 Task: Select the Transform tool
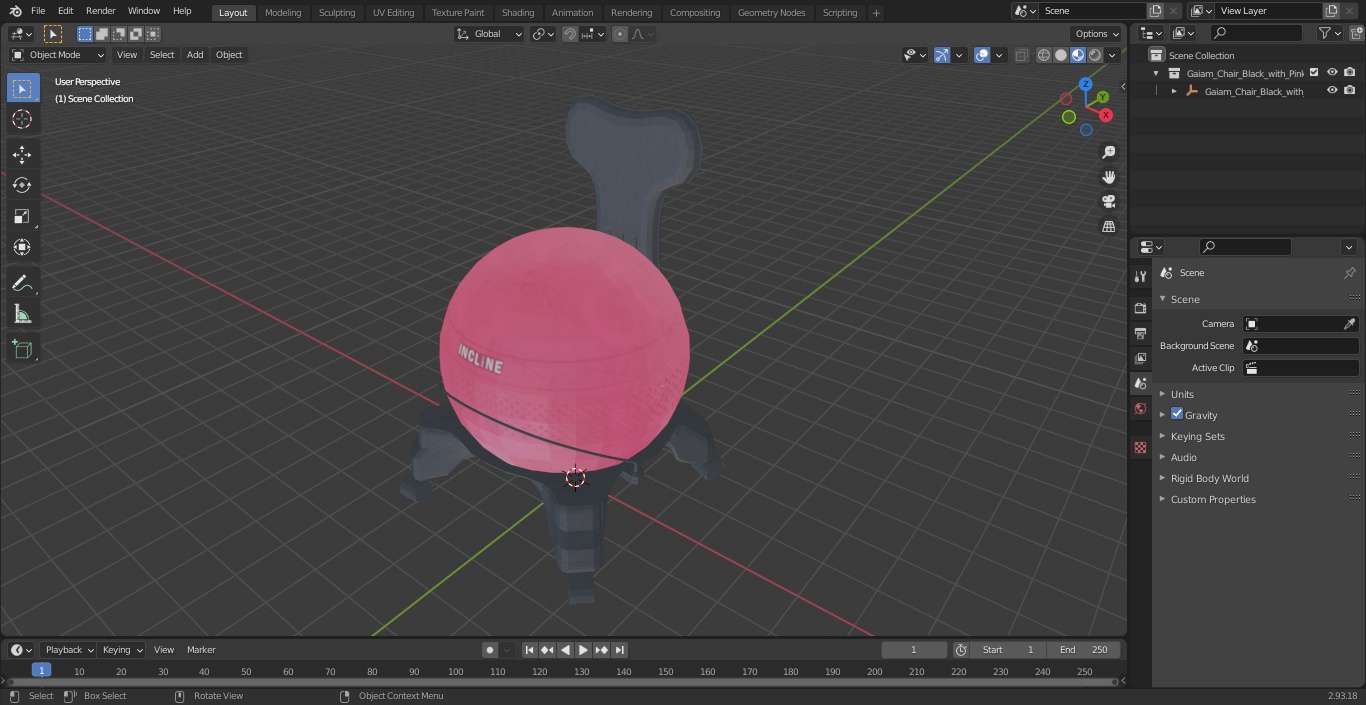[22, 247]
